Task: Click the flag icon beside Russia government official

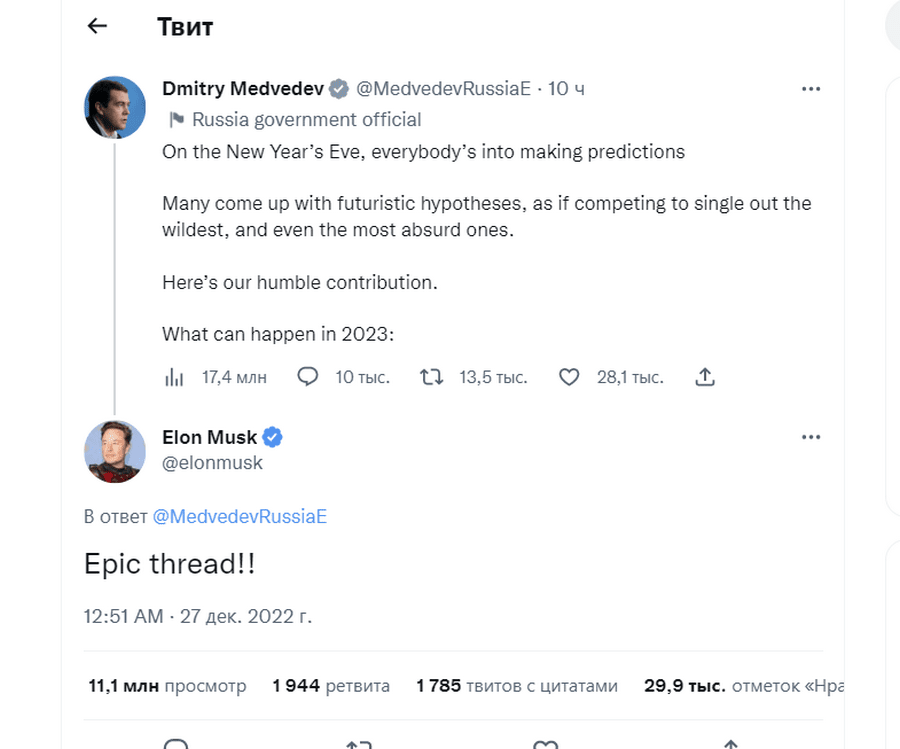Action: click(x=176, y=120)
